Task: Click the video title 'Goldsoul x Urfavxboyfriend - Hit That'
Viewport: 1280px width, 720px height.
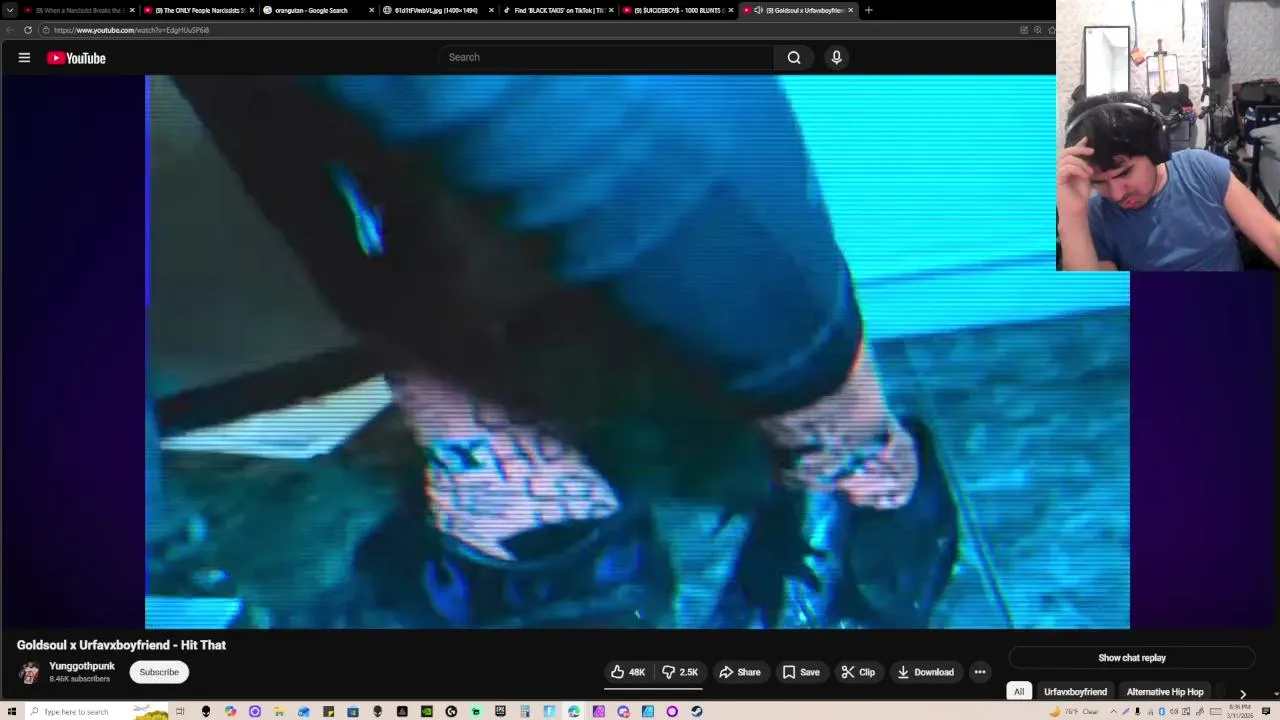Action: coord(121,645)
